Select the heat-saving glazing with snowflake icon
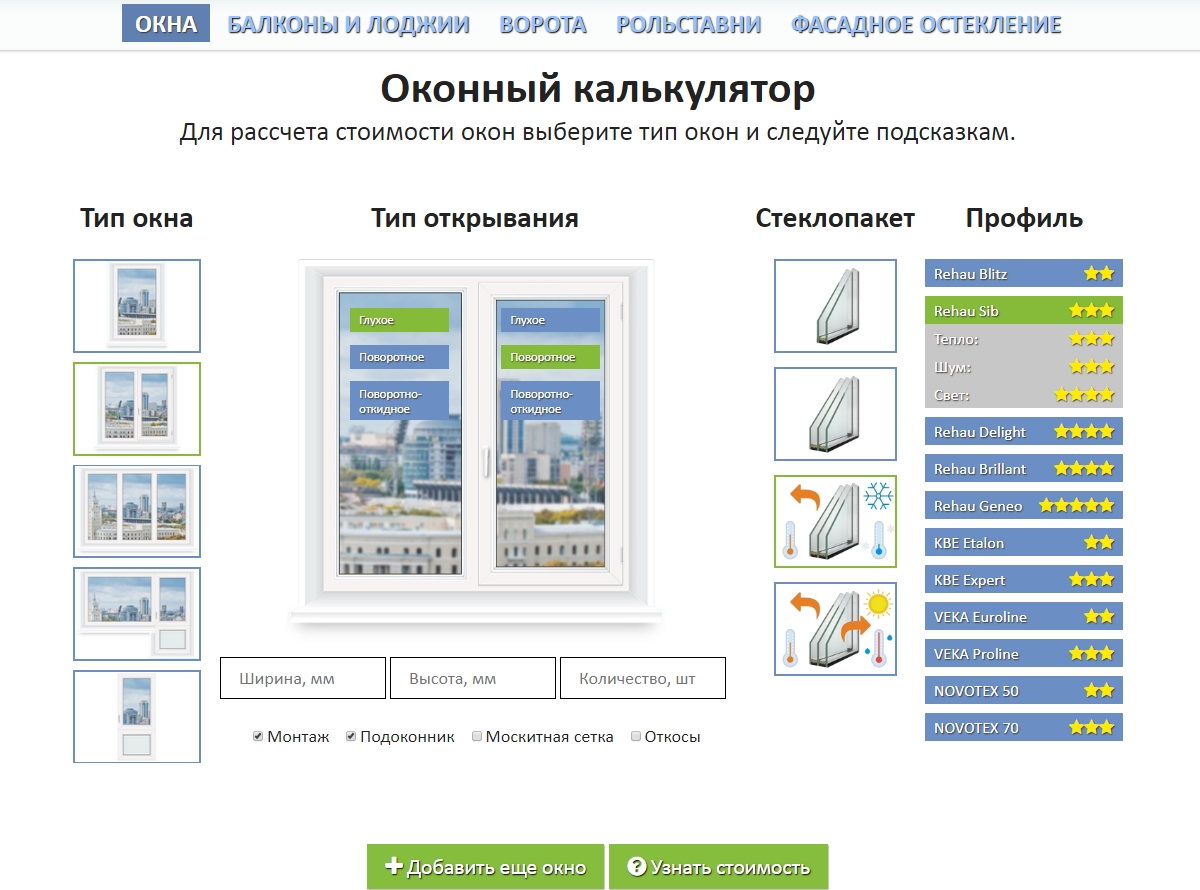This screenshot has width=1200, height=890. tap(835, 522)
